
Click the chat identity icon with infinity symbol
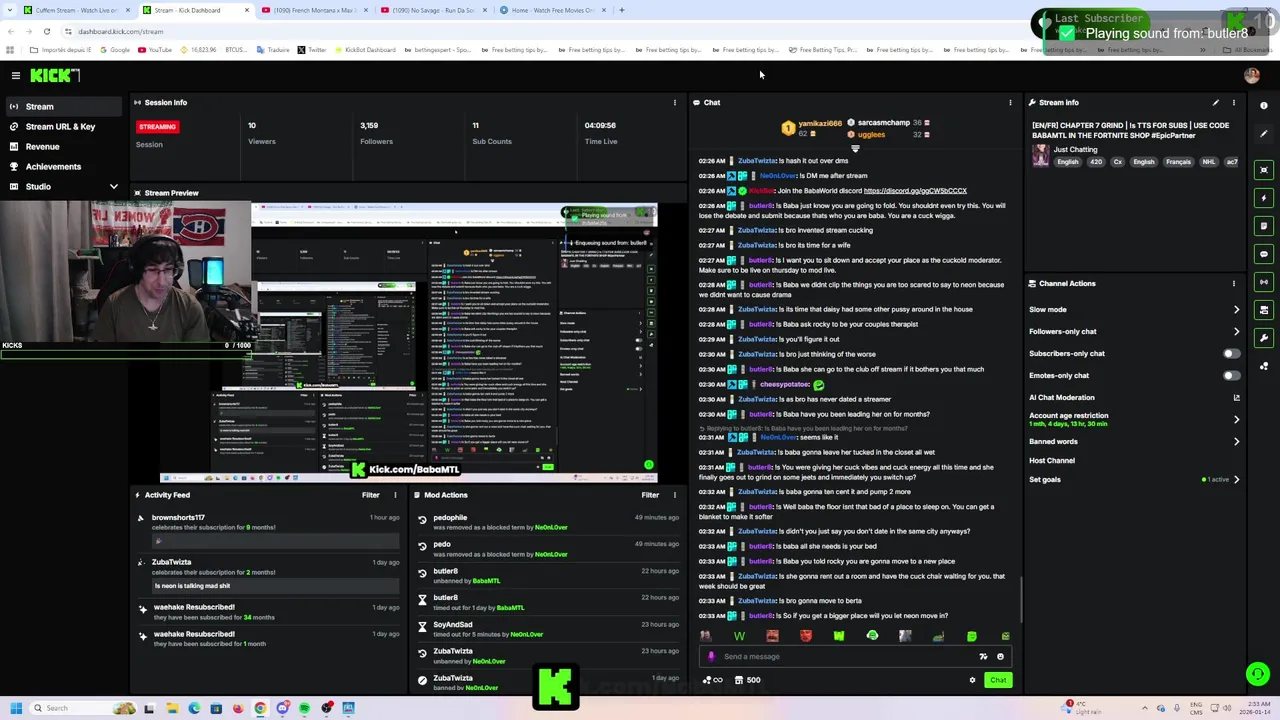point(712,680)
